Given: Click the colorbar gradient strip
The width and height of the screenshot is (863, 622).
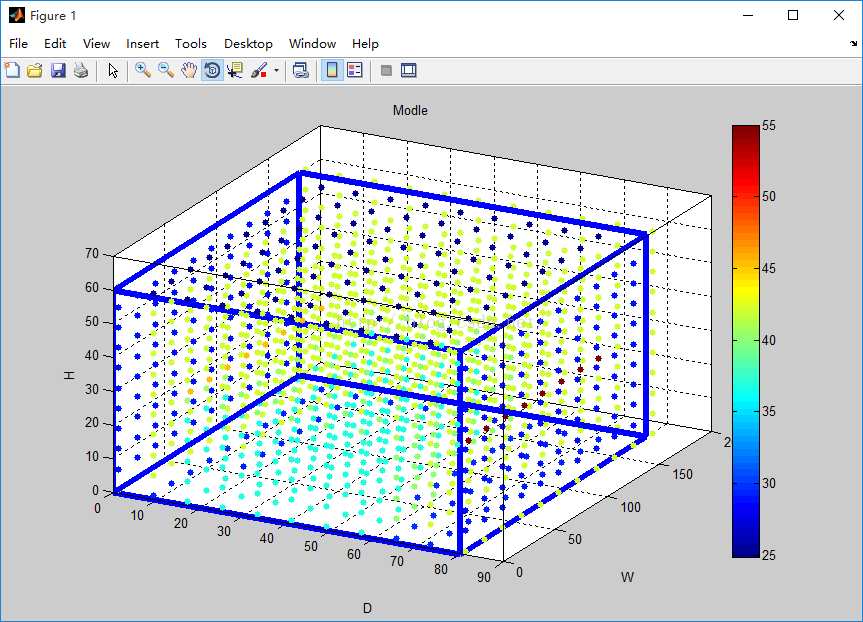Looking at the screenshot, I should 745,340.
